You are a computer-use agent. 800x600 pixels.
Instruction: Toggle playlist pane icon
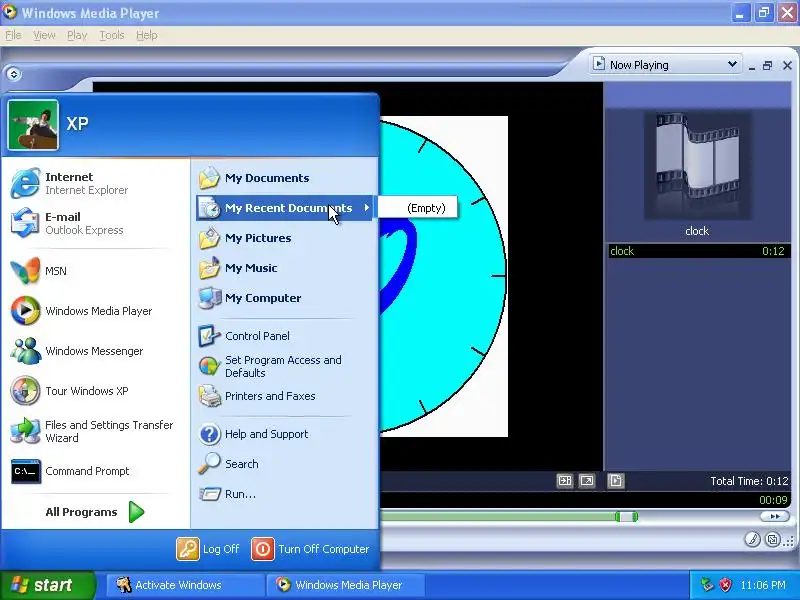616,481
